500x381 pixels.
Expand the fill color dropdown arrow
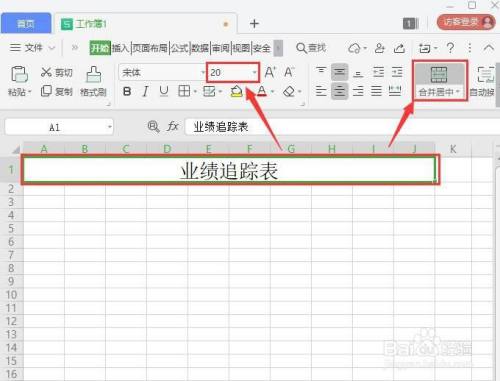[x=247, y=91]
